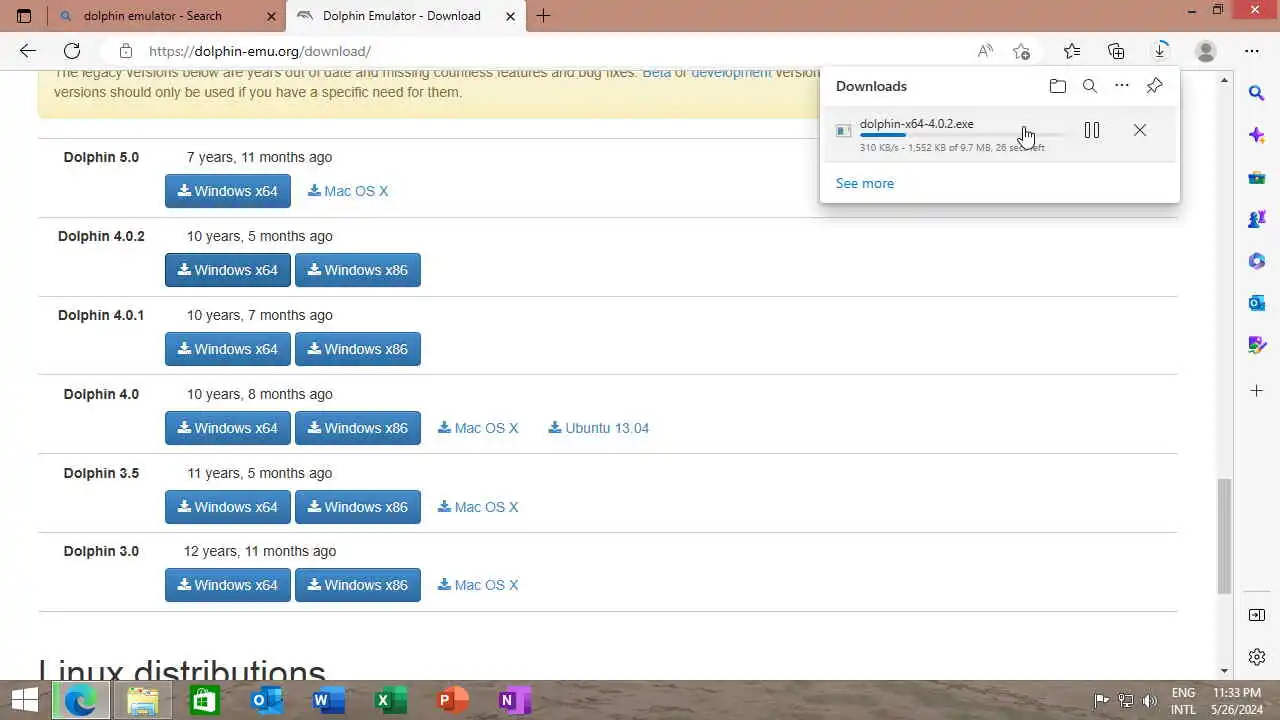This screenshot has height=720, width=1280.
Task: Launch PowerPoint from taskbar
Action: [453, 701]
